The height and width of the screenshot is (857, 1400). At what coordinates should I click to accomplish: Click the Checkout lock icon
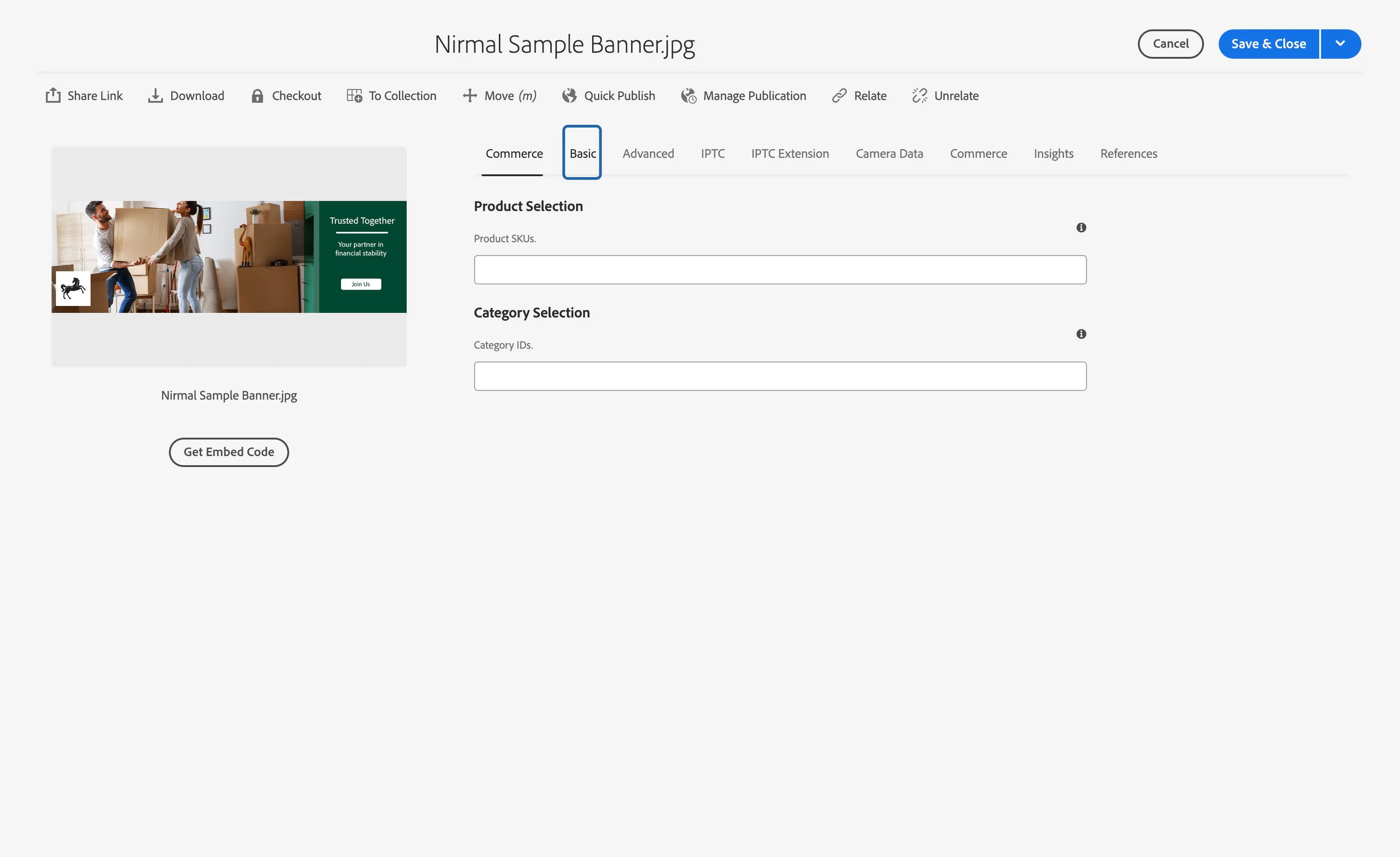(x=258, y=96)
